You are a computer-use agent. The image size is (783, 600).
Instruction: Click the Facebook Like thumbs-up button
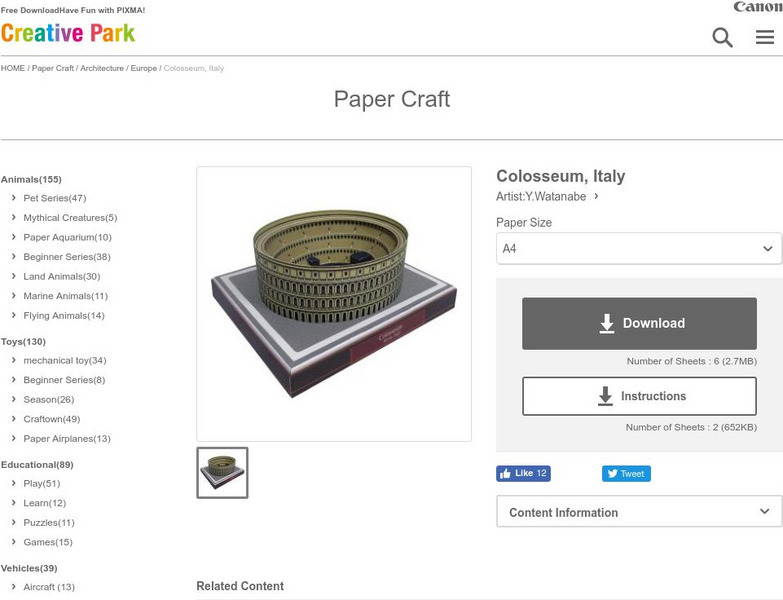(x=523, y=473)
